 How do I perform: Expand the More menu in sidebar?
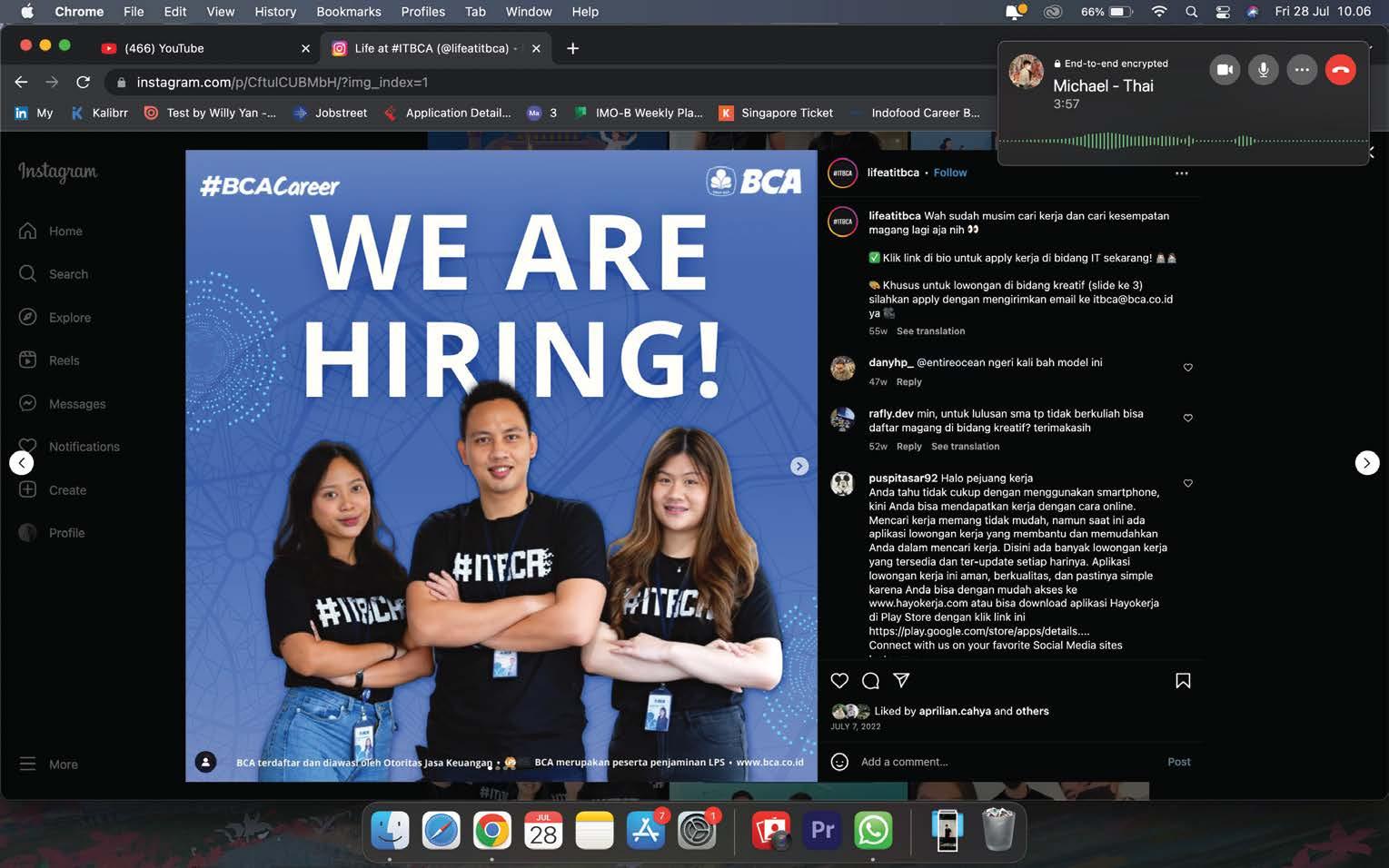48,764
